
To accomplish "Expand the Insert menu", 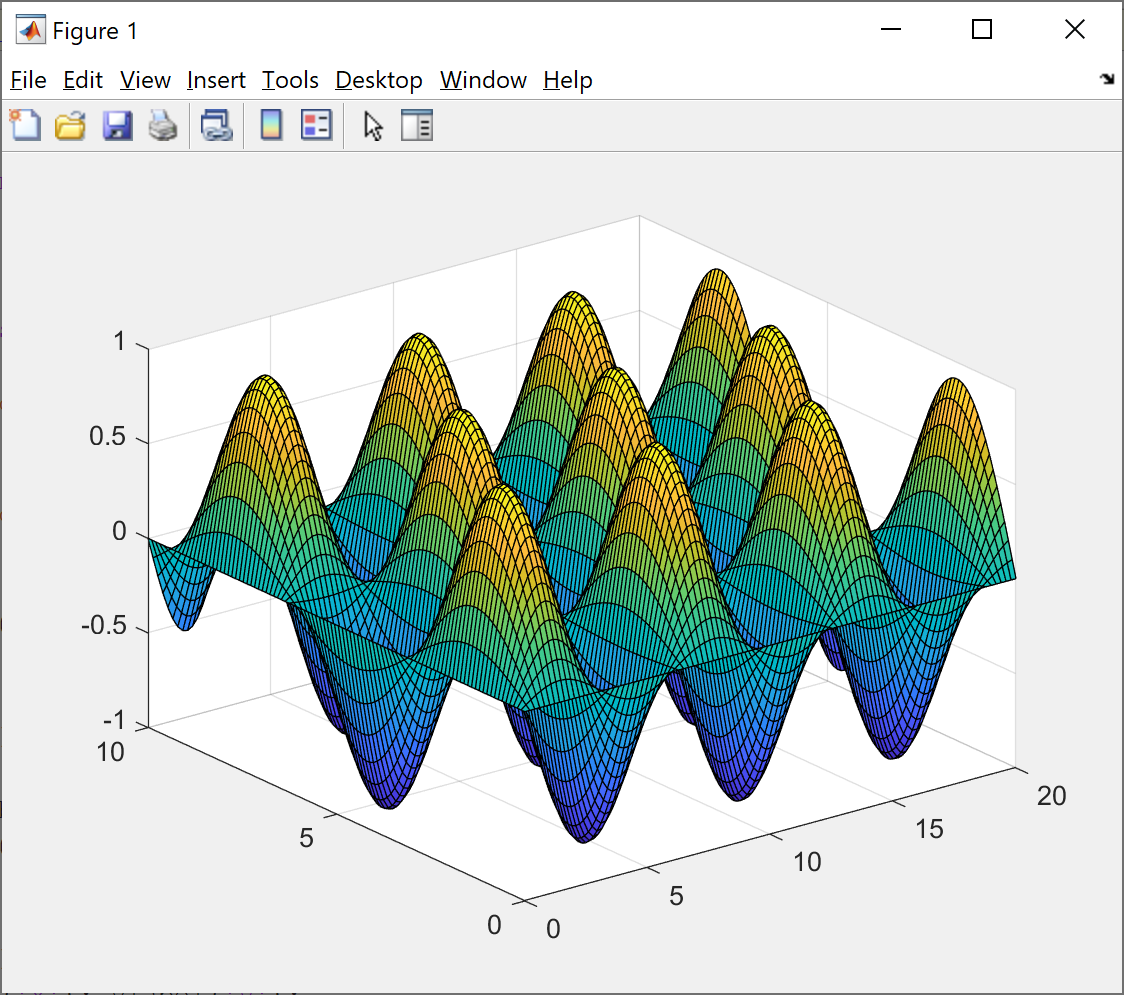I will point(216,80).
